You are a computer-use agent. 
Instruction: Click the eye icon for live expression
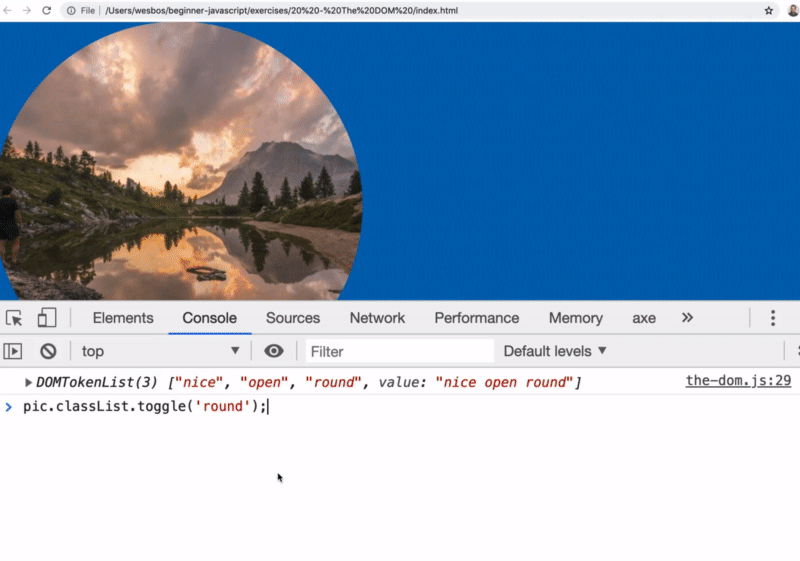[274, 351]
